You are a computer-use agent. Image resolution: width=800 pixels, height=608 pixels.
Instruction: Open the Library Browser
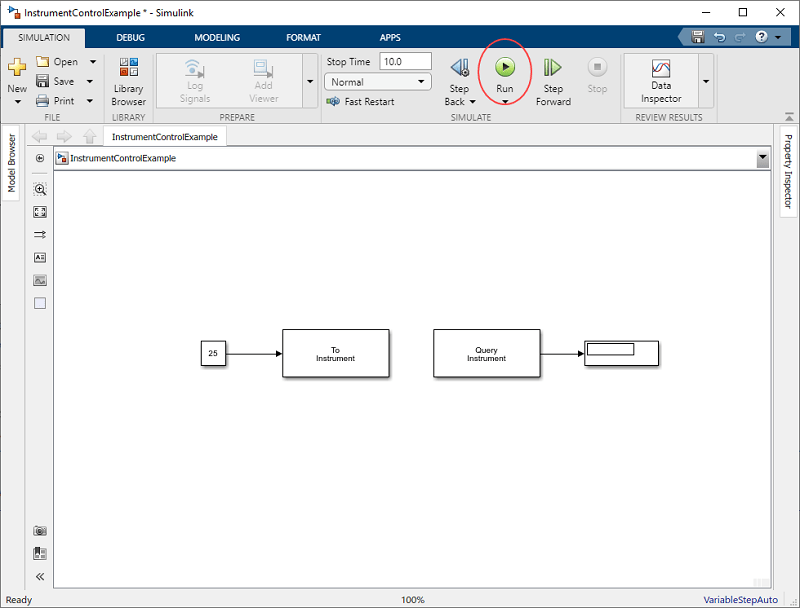click(129, 82)
